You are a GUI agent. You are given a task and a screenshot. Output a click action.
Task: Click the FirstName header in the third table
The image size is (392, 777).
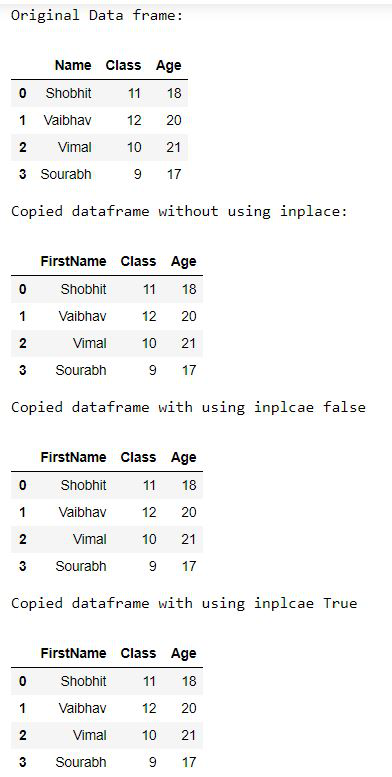point(73,457)
